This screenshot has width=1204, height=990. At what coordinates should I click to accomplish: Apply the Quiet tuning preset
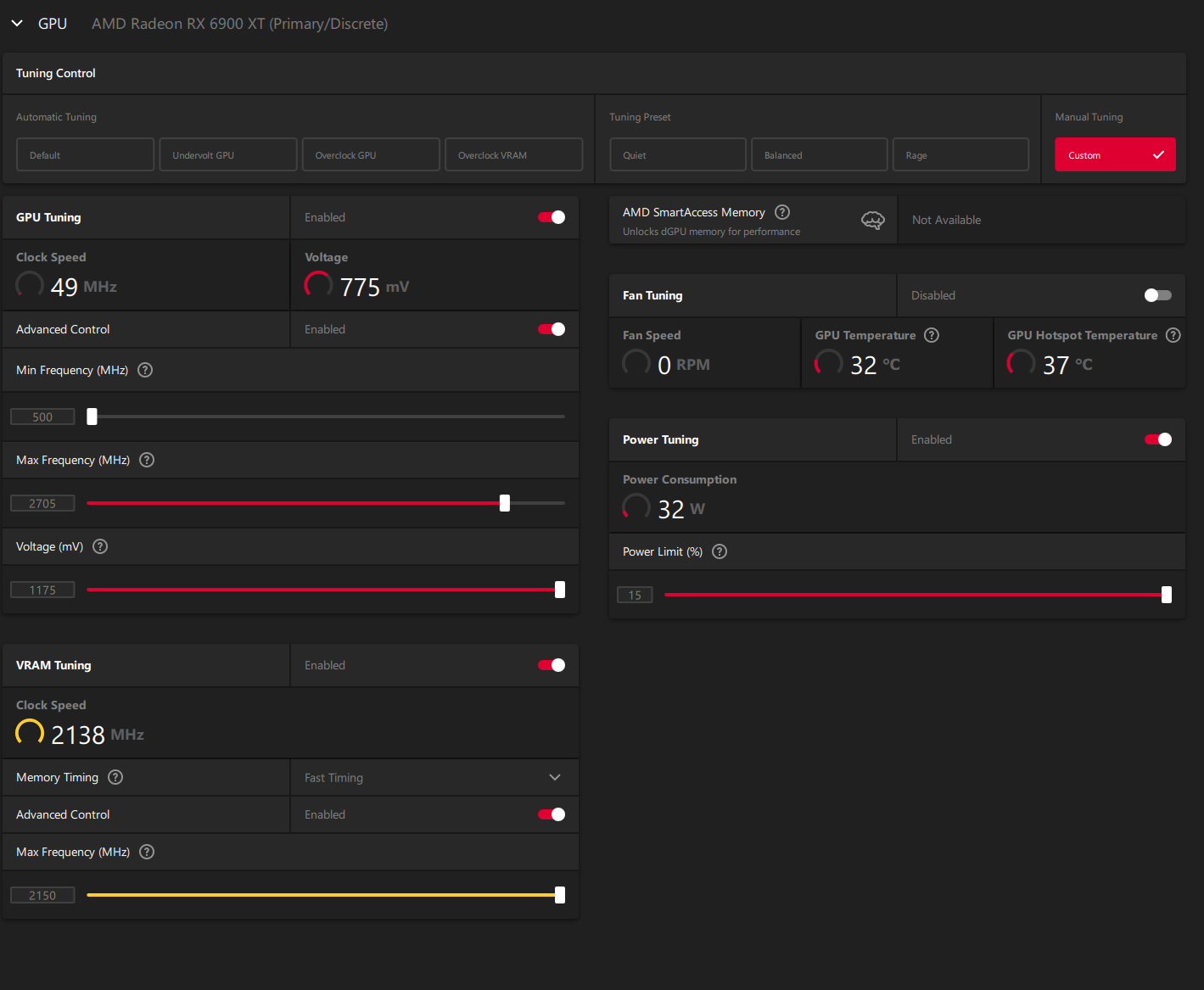coord(677,154)
